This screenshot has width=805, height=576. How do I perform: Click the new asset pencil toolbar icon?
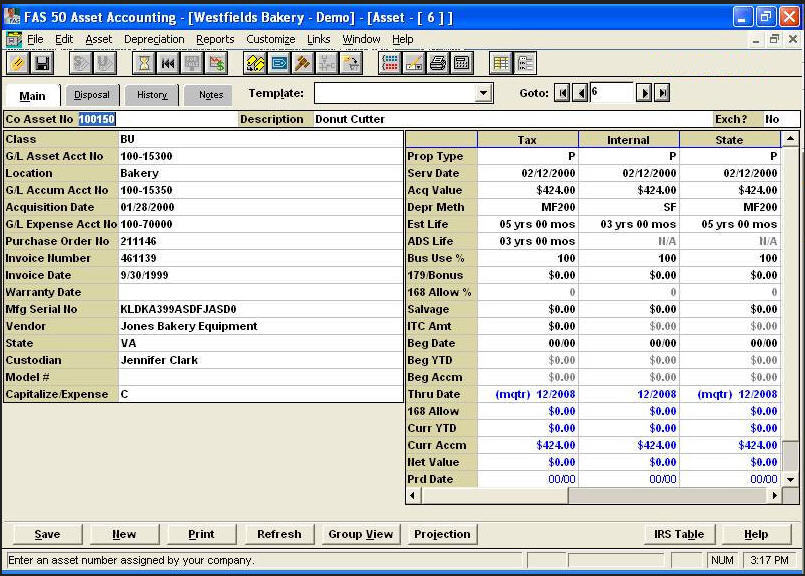18,64
